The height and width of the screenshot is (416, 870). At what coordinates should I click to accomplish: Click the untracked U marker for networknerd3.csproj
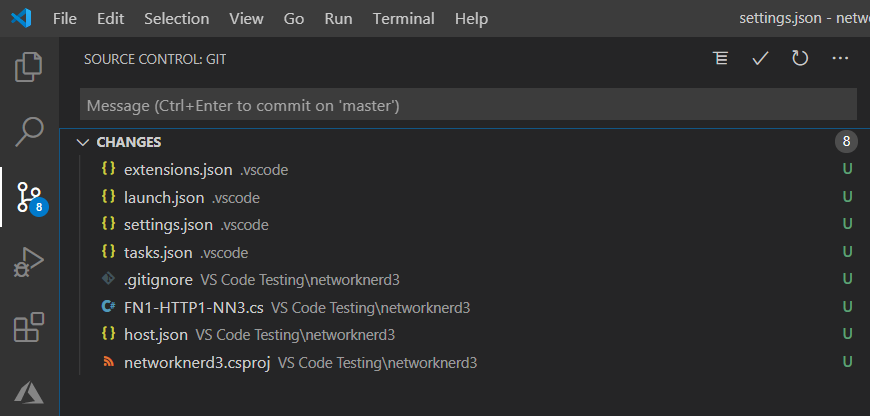(847, 362)
